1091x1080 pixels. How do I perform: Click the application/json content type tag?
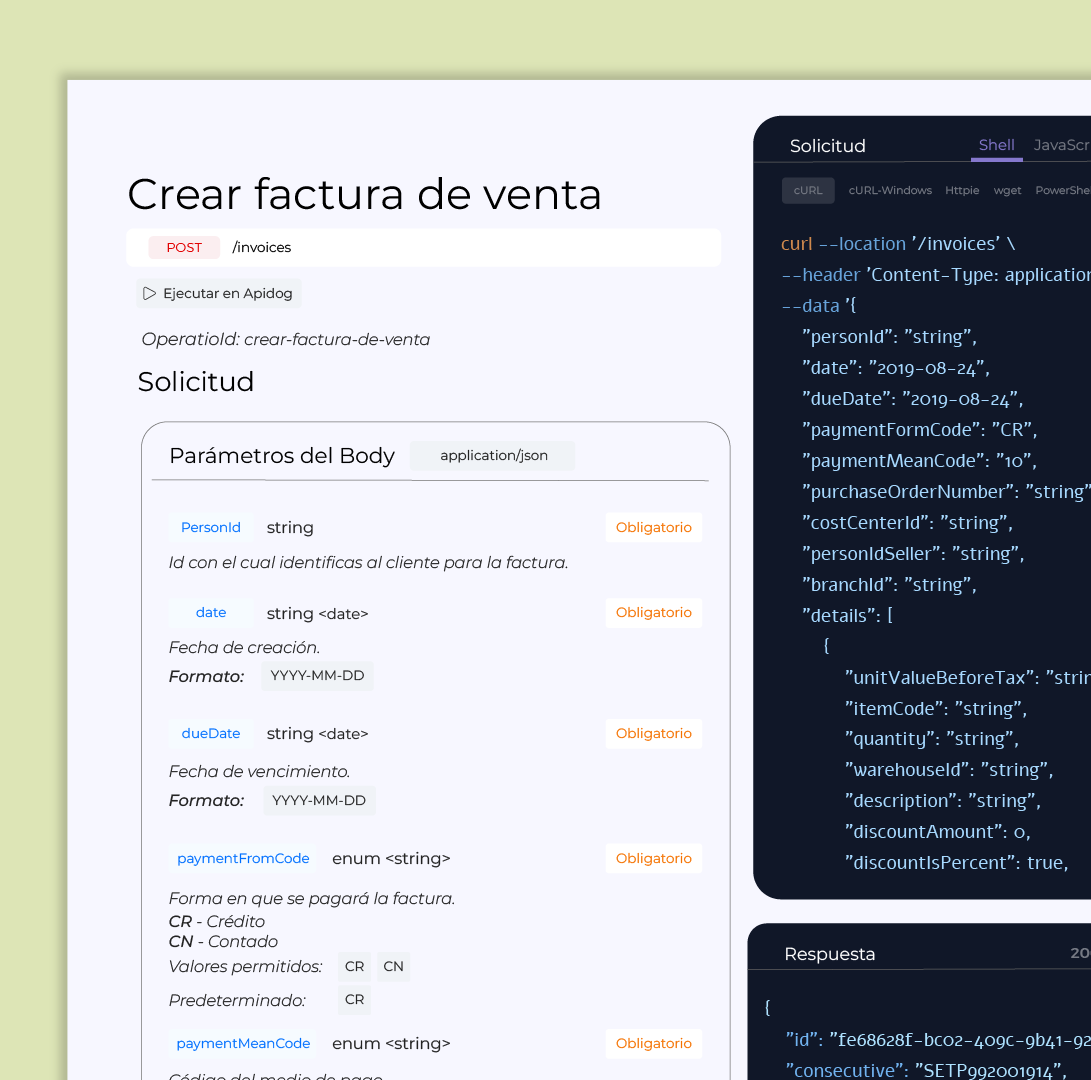[493, 456]
